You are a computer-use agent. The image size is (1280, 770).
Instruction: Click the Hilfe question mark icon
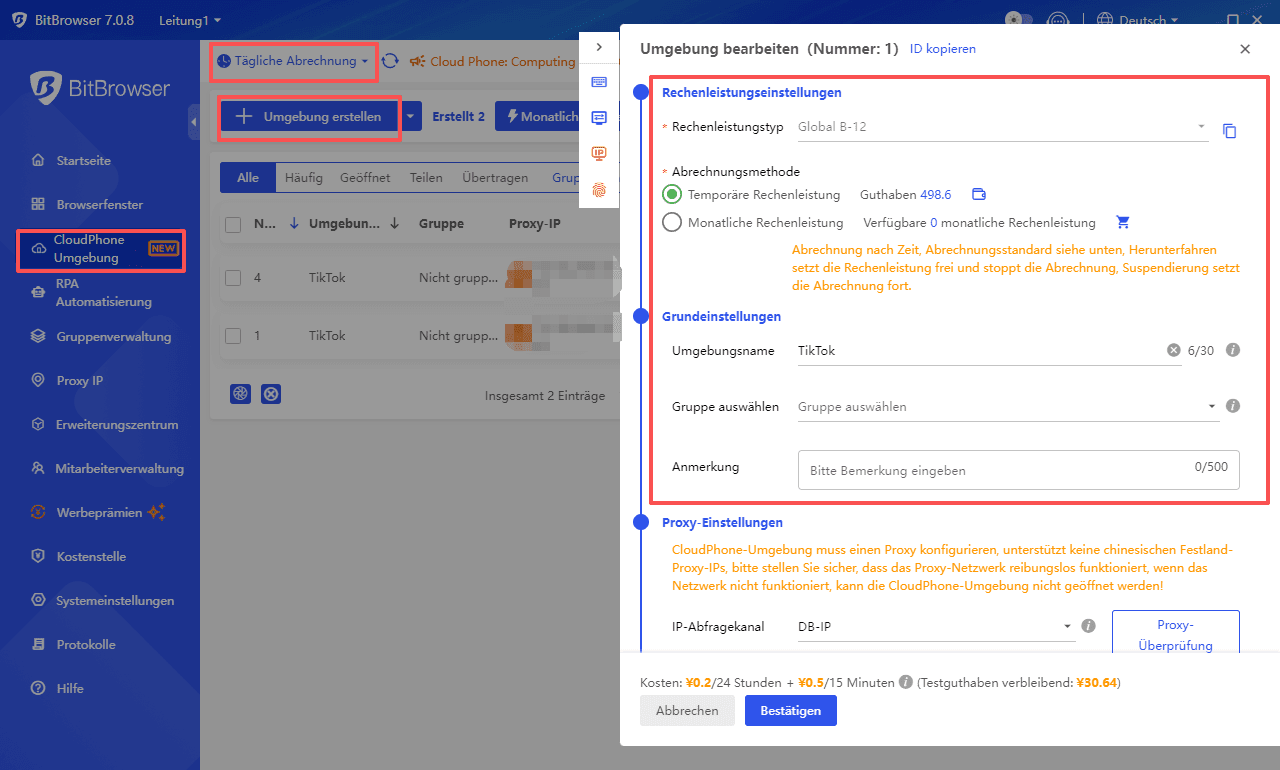coord(38,688)
